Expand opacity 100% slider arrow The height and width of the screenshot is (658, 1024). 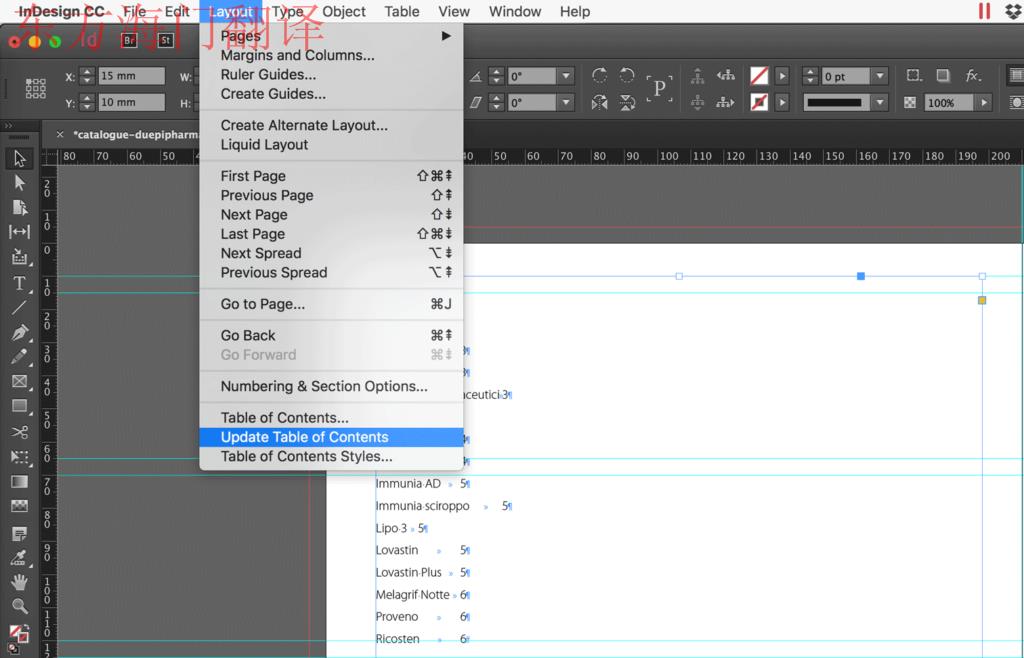tap(984, 102)
